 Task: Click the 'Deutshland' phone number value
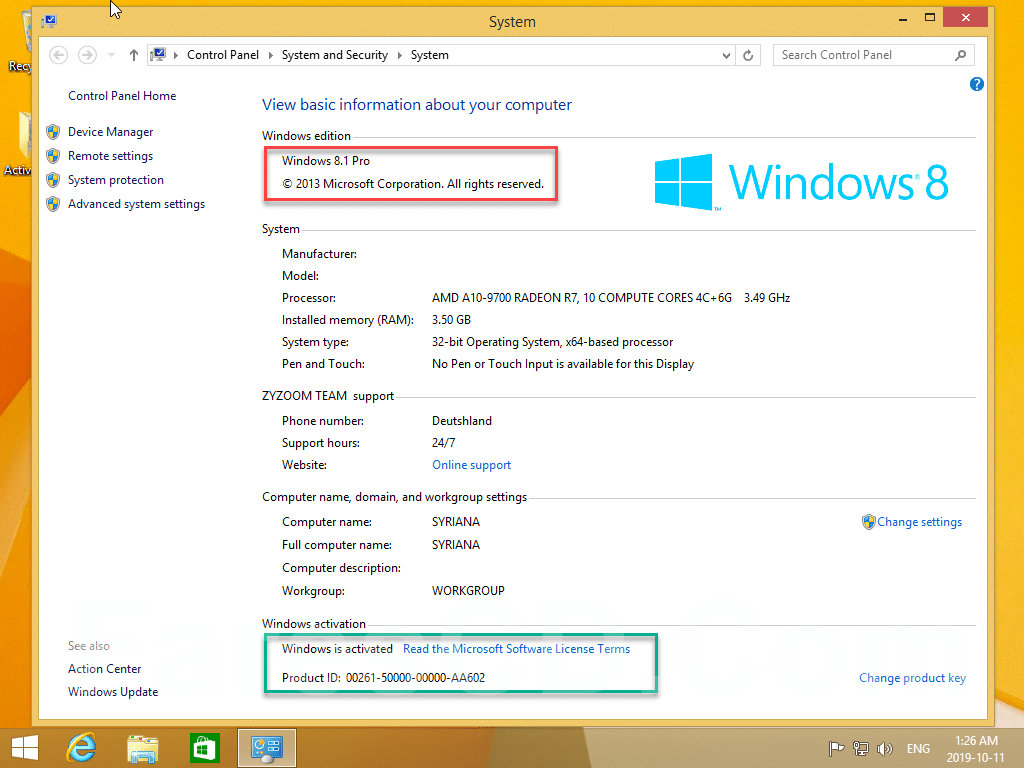click(462, 421)
